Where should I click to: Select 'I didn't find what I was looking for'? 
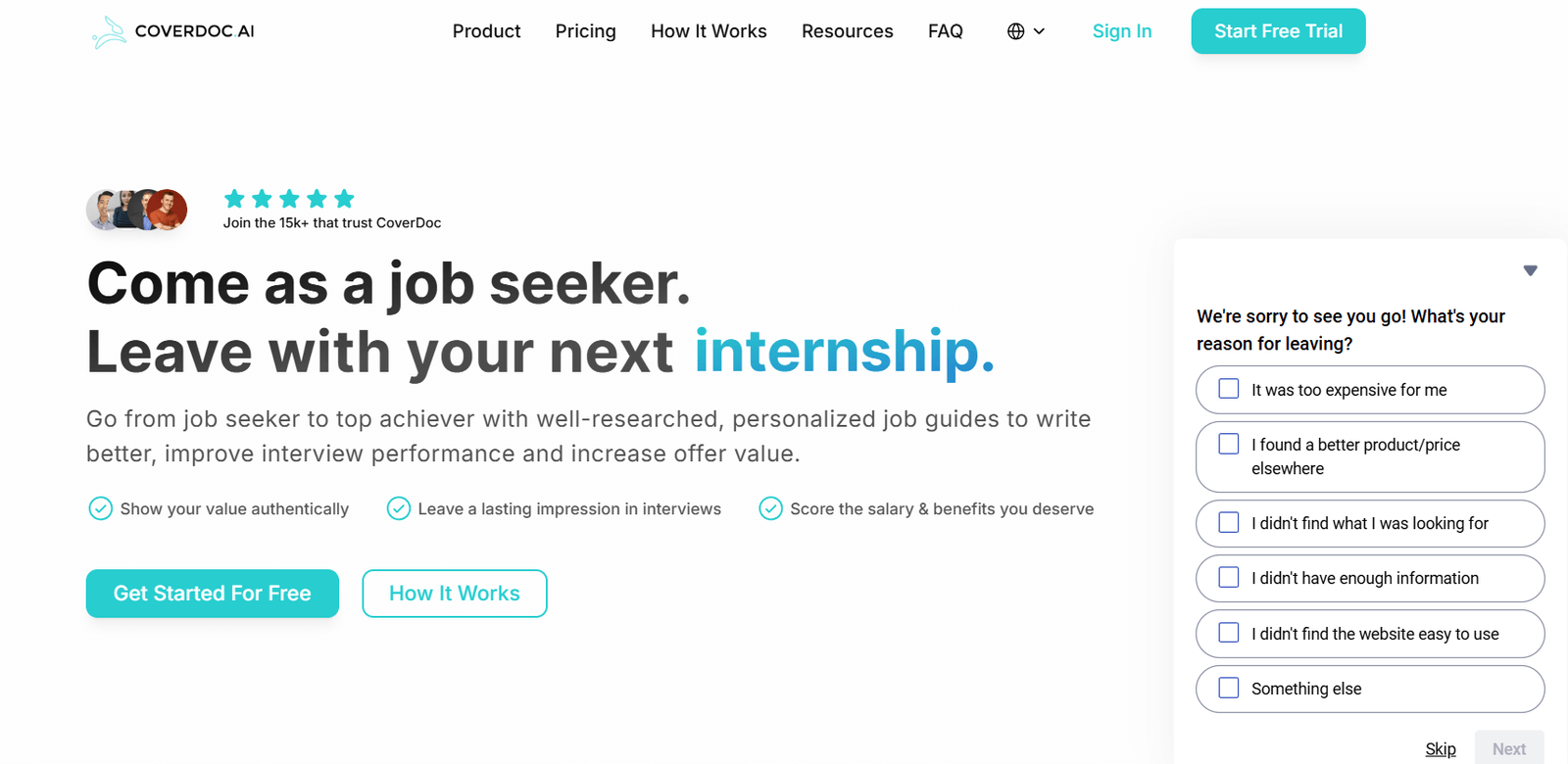1229,523
